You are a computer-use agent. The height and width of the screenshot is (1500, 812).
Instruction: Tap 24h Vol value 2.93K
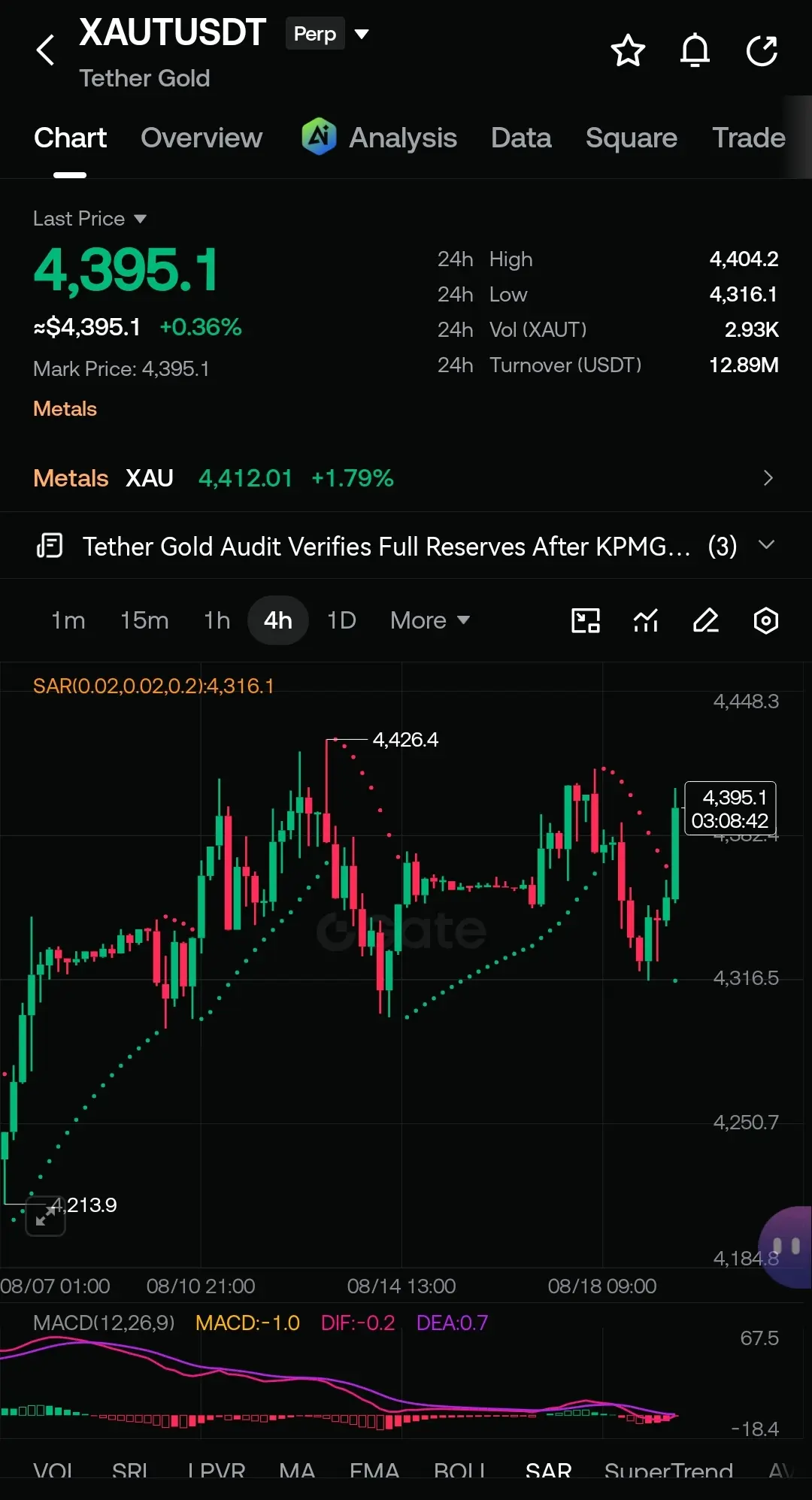(x=752, y=329)
